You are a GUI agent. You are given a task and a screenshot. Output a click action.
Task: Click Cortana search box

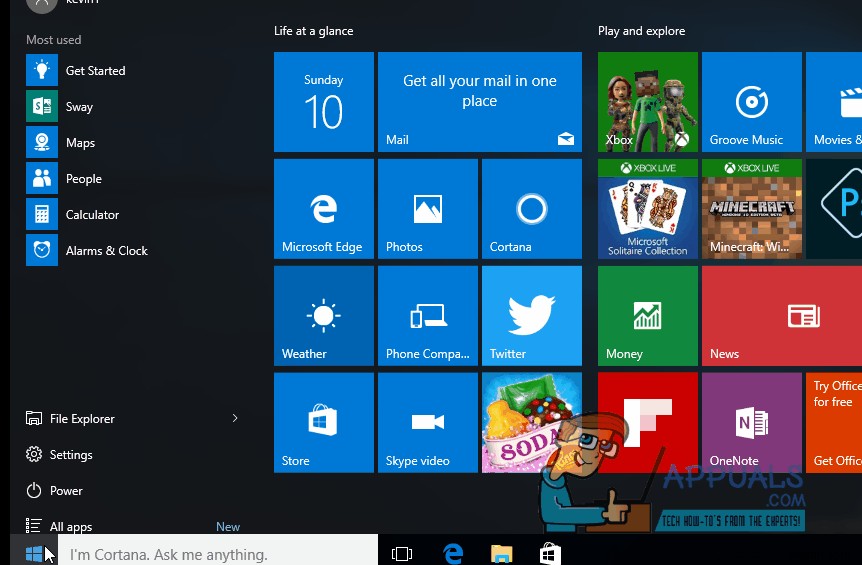tap(218, 551)
